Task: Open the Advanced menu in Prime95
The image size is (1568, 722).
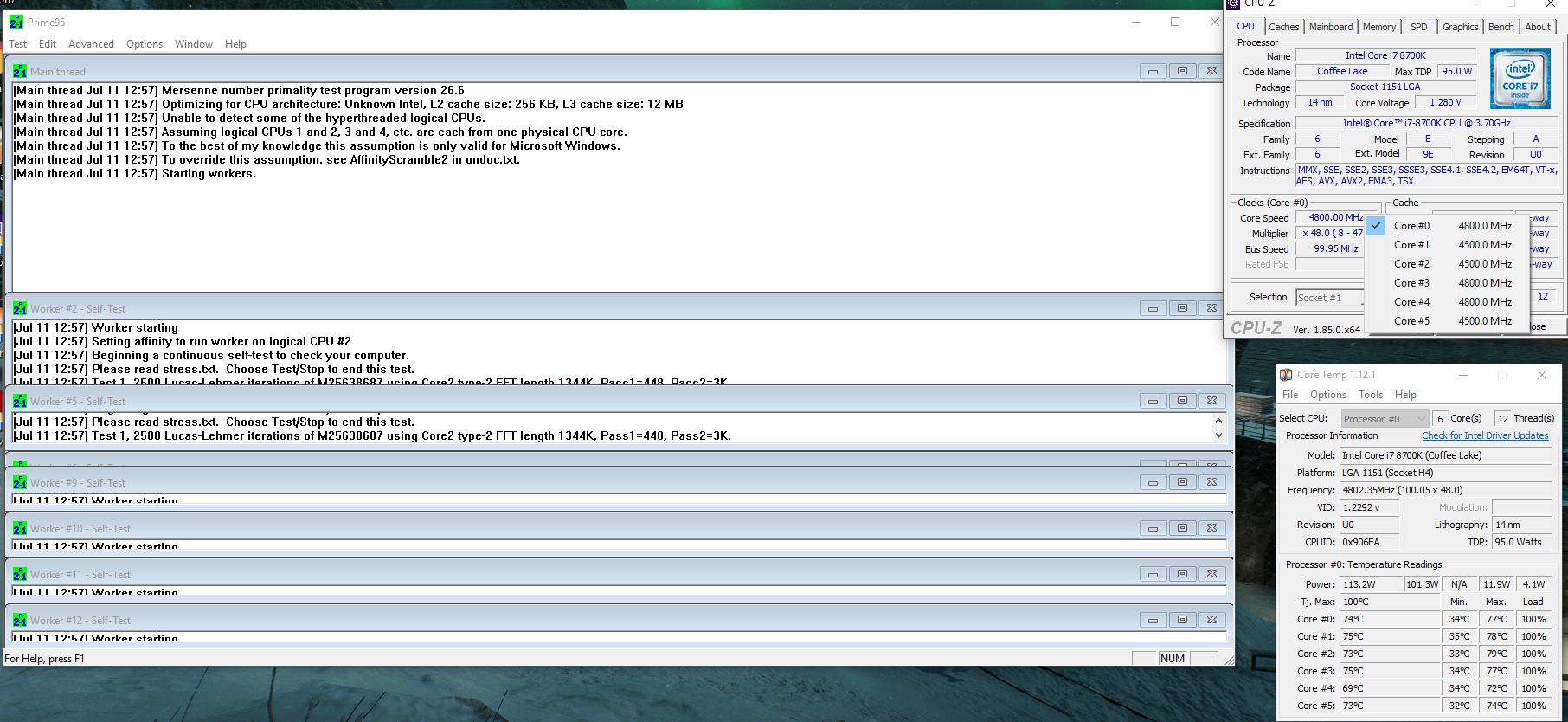Action: [x=91, y=44]
